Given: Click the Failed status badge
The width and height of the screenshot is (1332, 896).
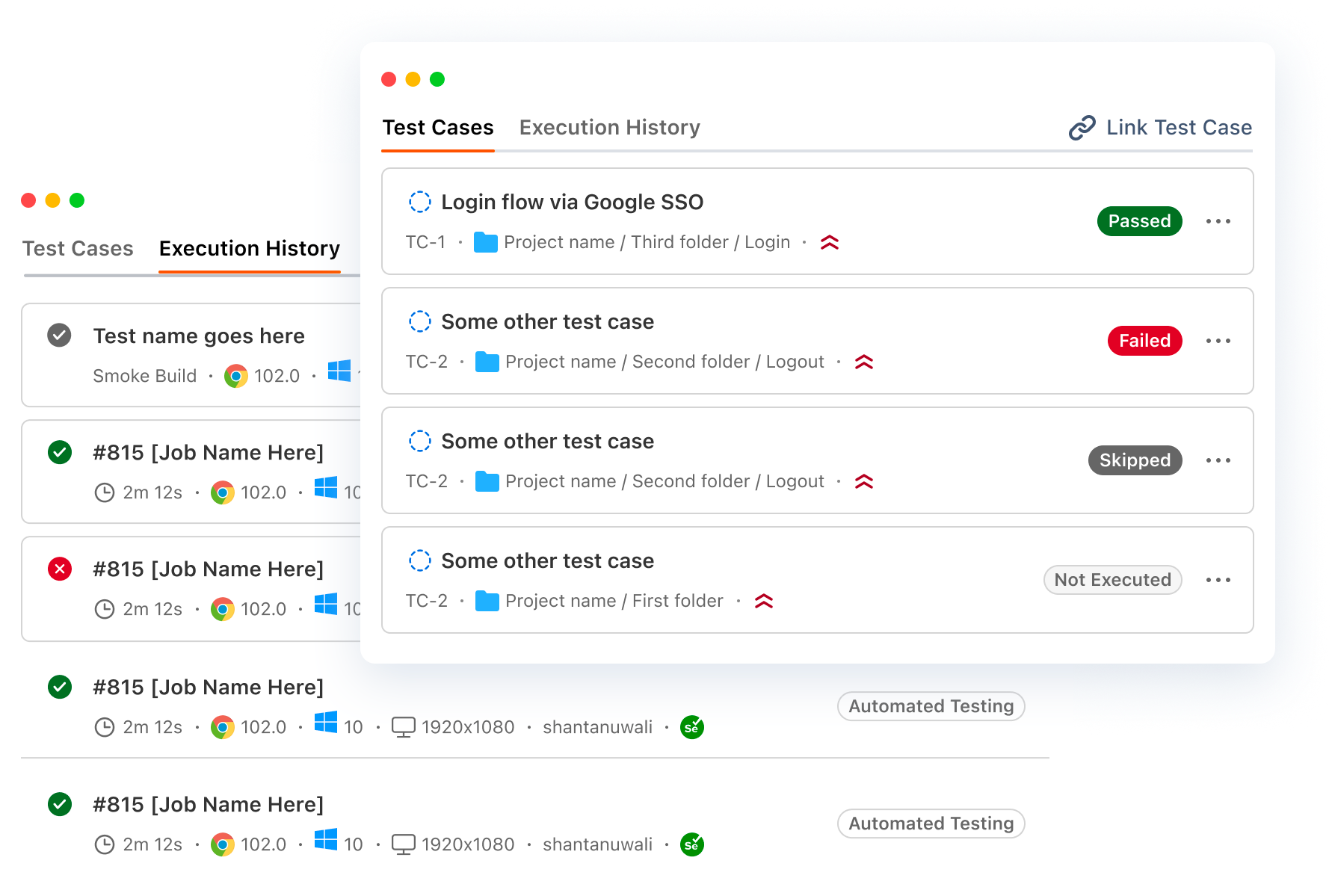Looking at the screenshot, I should tap(1144, 341).
